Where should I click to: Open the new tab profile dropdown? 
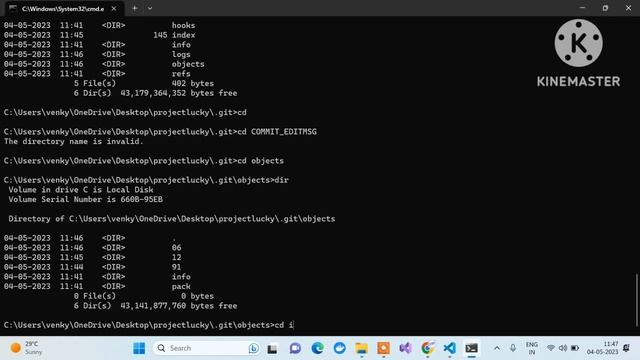(150, 9)
